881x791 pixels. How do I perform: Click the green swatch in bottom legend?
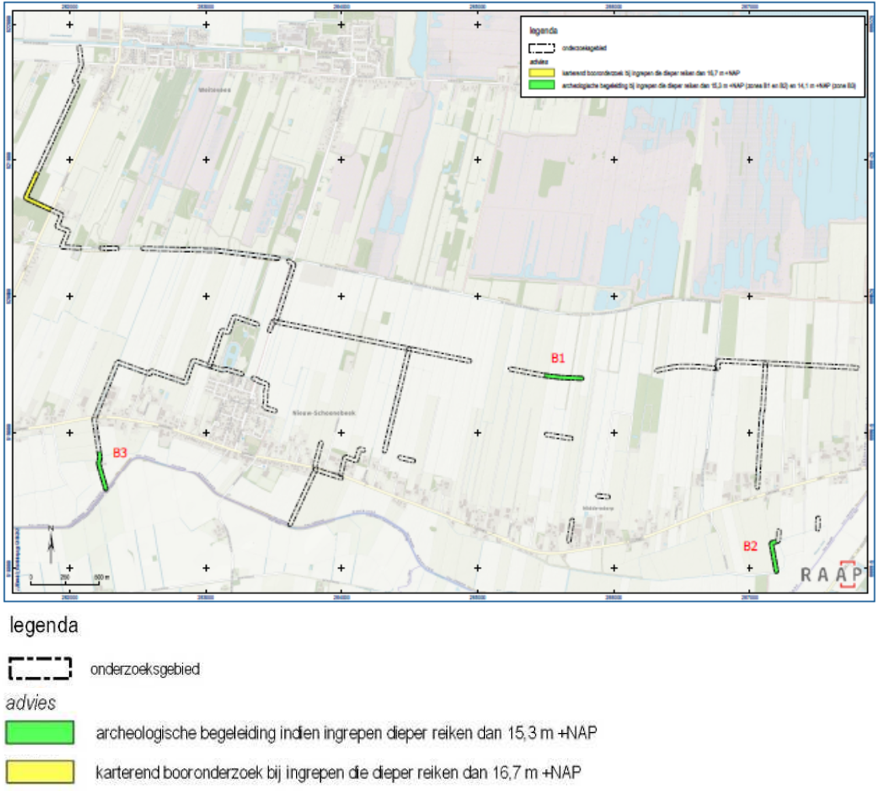pos(40,733)
